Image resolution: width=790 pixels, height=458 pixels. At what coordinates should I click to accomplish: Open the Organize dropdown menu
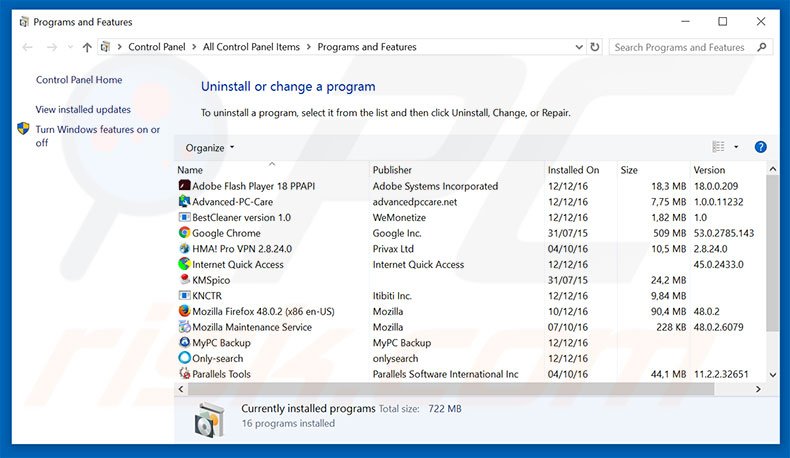(x=210, y=148)
